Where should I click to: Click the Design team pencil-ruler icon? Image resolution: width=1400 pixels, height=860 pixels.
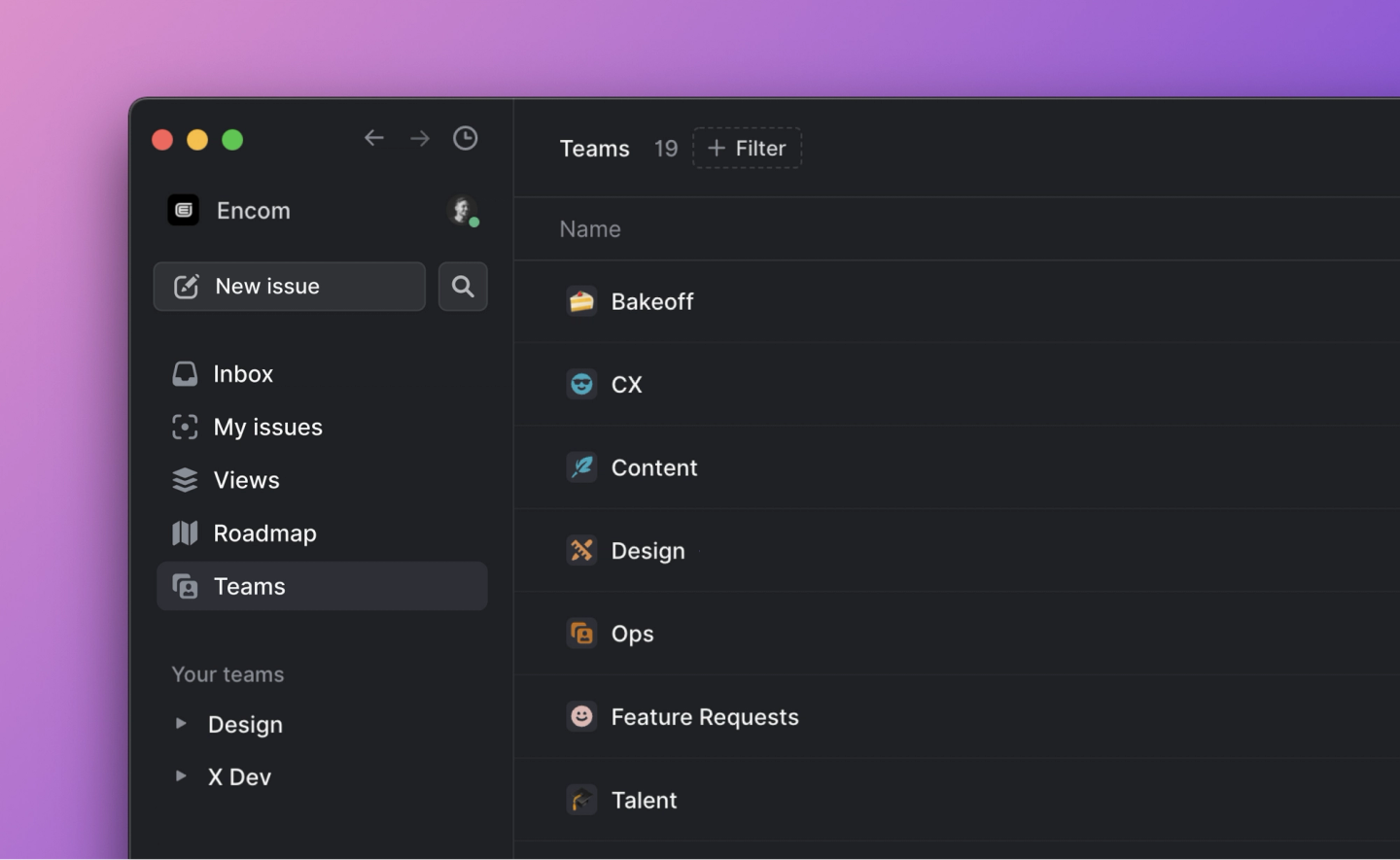click(x=581, y=550)
